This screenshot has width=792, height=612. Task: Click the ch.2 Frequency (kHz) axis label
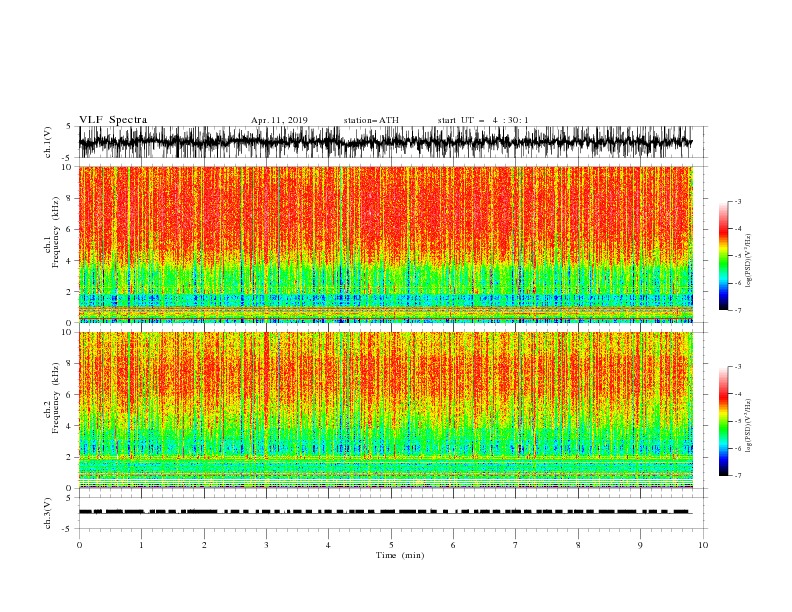tap(53, 398)
